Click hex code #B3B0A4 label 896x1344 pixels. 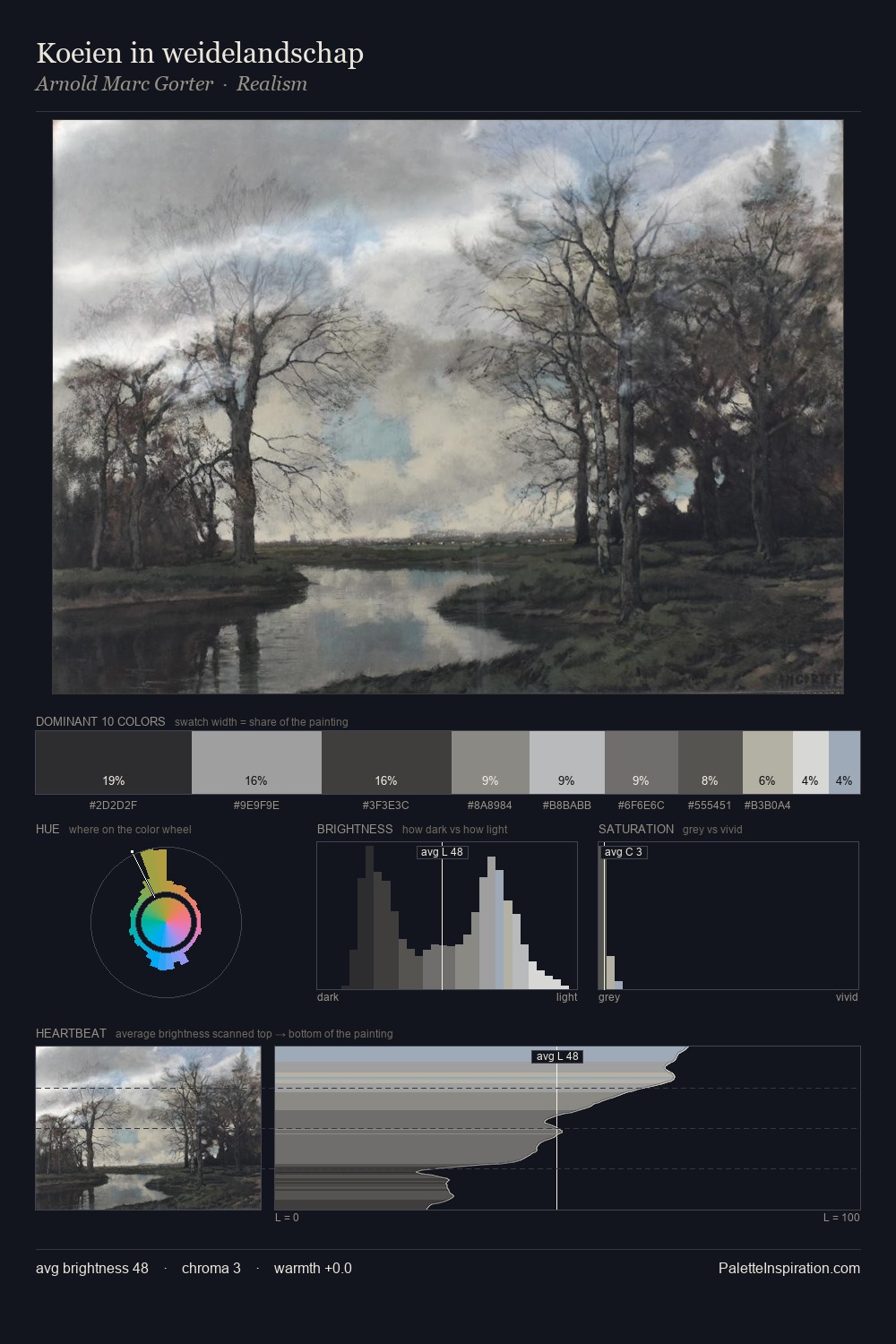[x=768, y=806]
